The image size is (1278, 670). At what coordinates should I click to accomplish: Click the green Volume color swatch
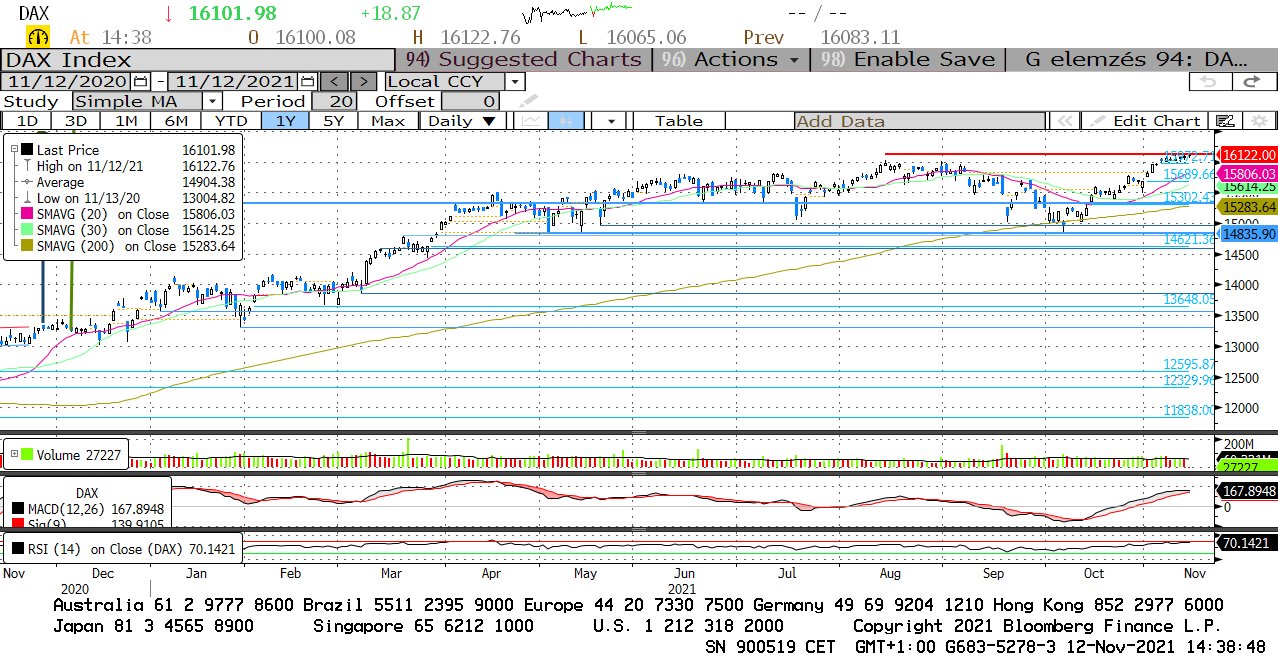point(27,455)
